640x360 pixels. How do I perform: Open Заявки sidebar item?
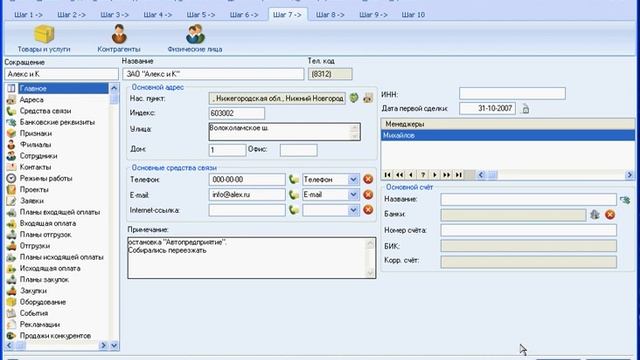[31, 201]
